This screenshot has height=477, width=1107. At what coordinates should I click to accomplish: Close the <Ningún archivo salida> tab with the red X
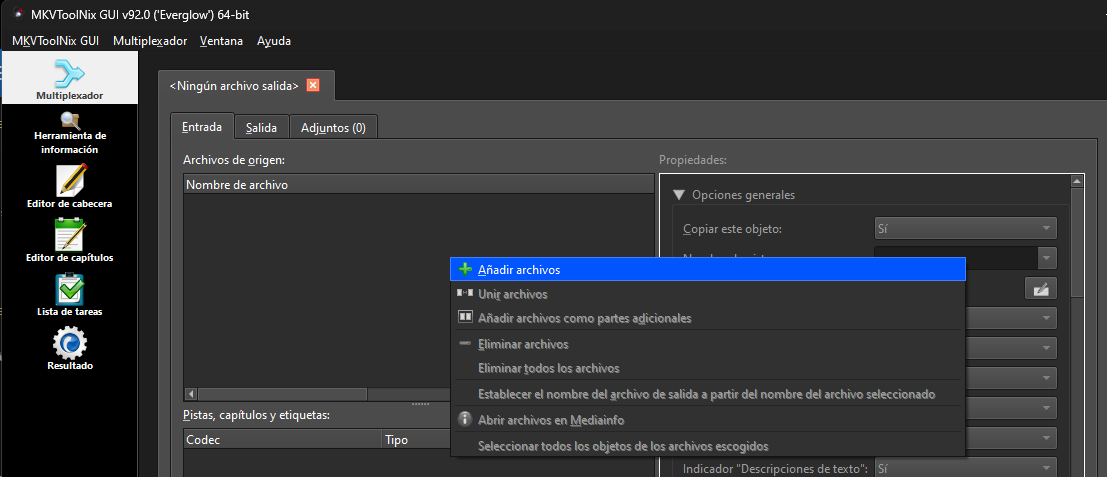(x=313, y=85)
